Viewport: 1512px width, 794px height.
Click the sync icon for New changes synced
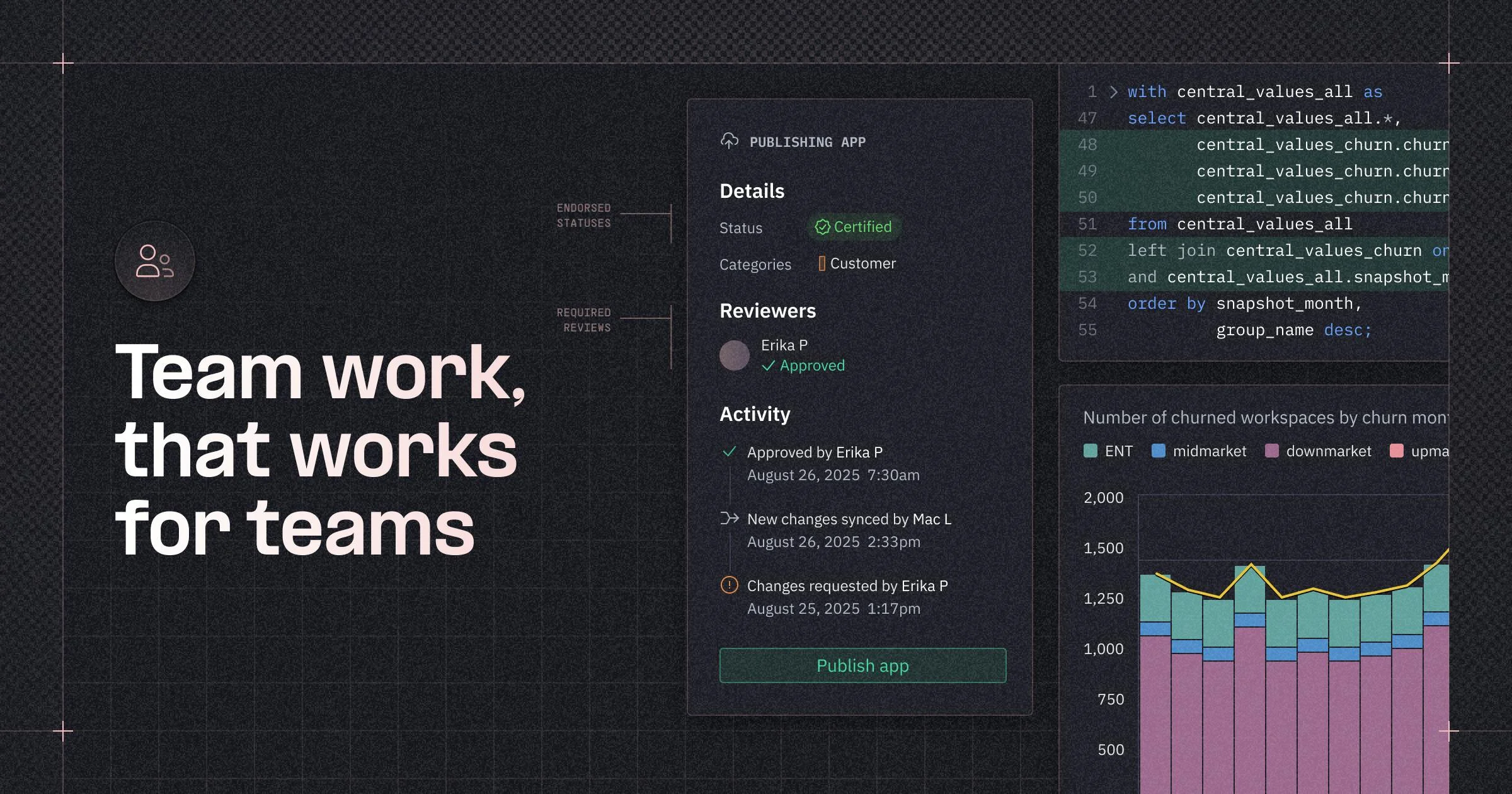click(729, 518)
